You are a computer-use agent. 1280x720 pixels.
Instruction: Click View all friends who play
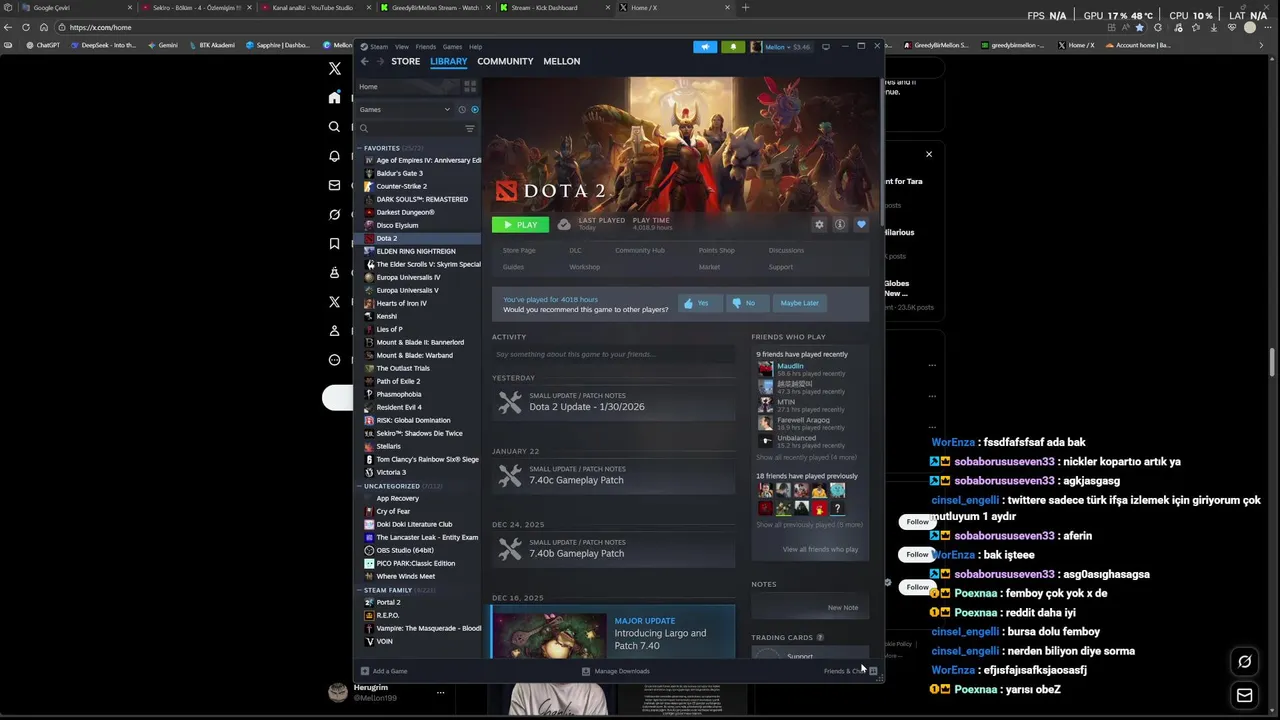click(x=820, y=549)
